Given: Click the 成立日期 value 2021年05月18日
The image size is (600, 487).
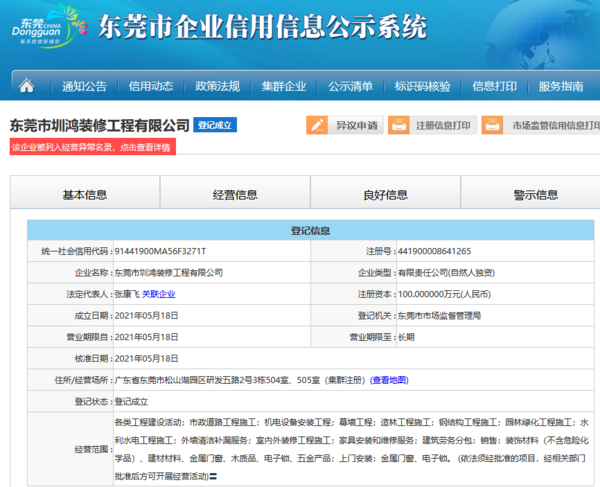Looking at the screenshot, I should [147, 316].
